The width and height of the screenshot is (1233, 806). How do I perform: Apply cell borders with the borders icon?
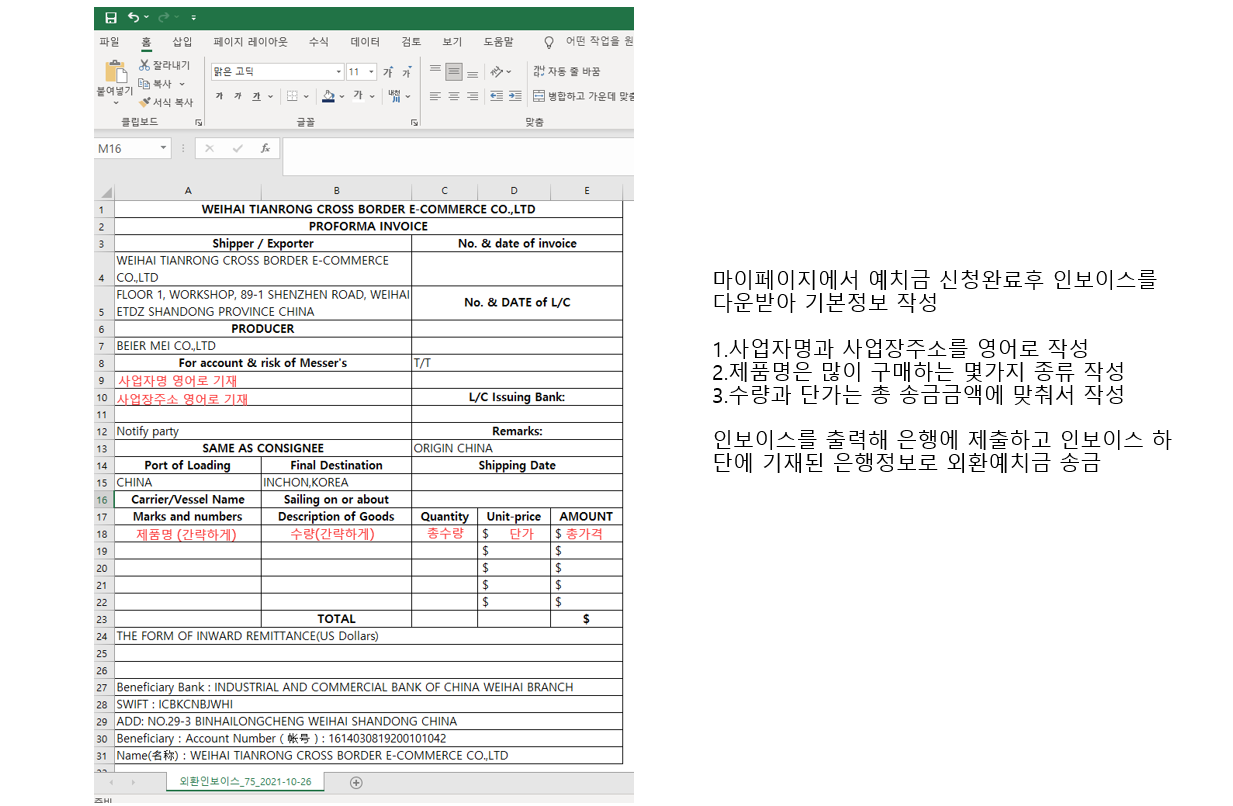[292, 96]
